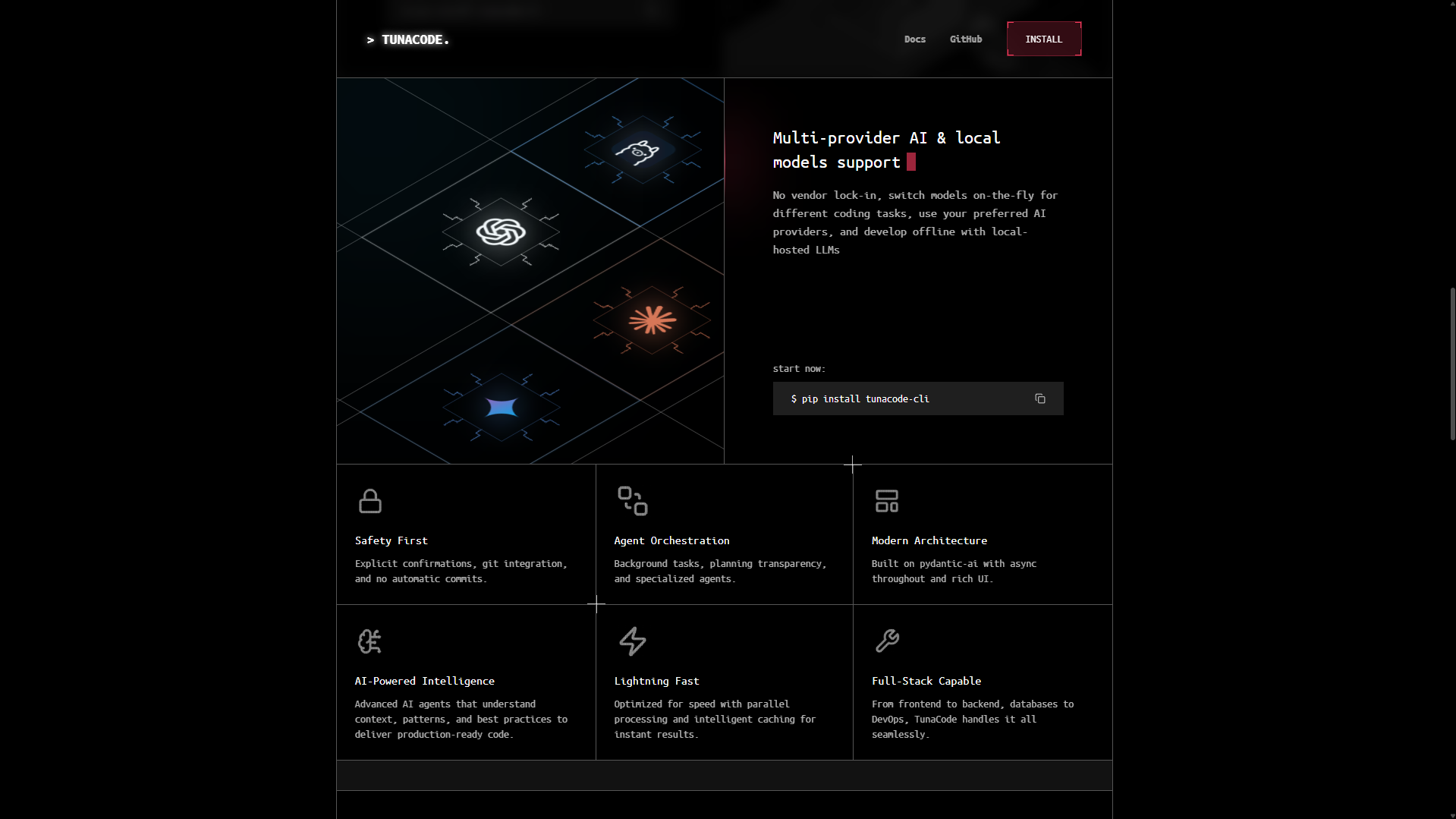Select the Lightning Fast heading
This screenshot has height=819, width=1456.
(656, 681)
